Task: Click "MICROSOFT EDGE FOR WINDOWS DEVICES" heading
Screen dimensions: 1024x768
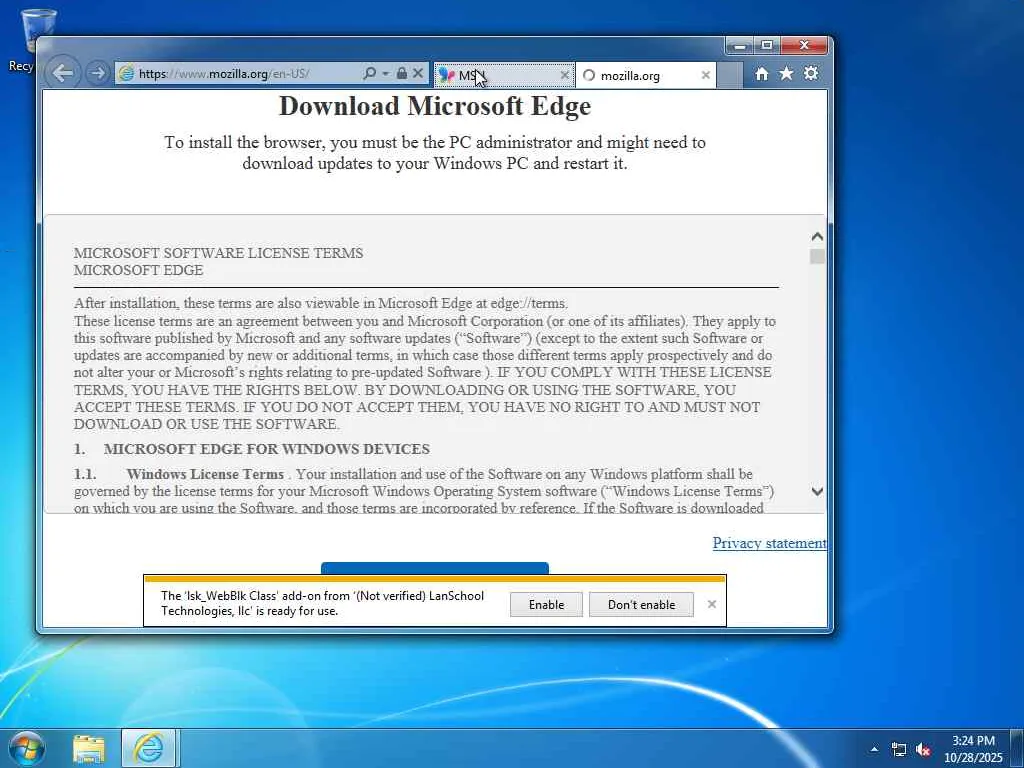Action: click(266, 449)
